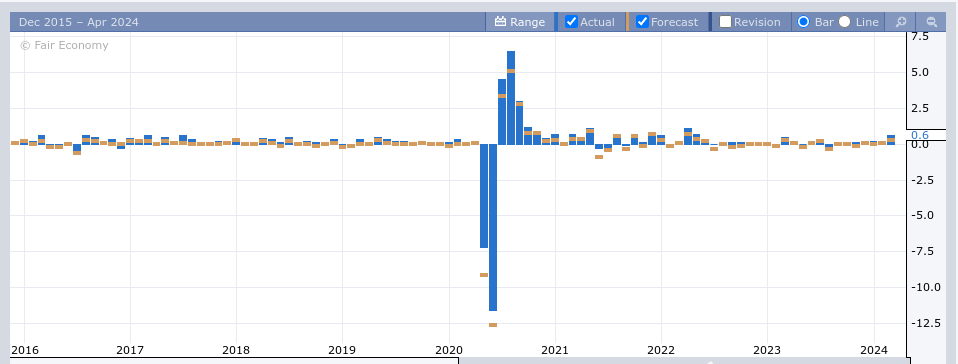Click the 2020 x-axis year label
The width and height of the screenshot is (958, 364).
(x=448, y=350)
